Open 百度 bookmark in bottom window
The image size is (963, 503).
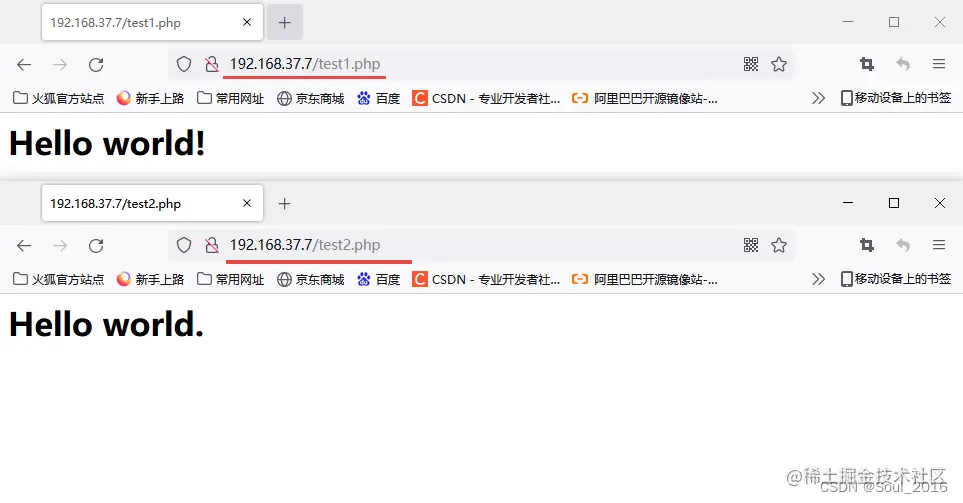click(x=378, y=279)
